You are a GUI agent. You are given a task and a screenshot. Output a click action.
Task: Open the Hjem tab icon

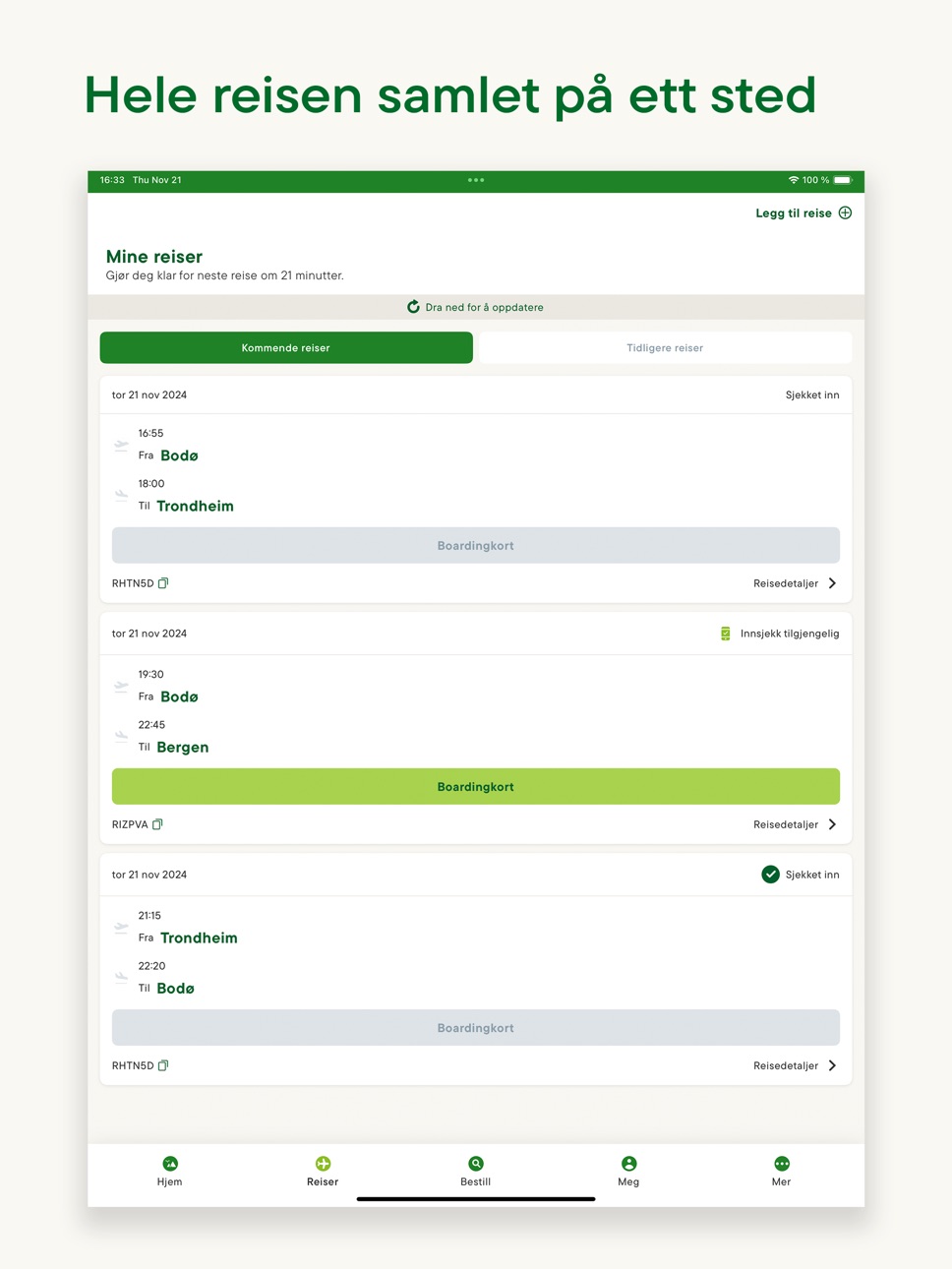click(x=170, y=1164)
